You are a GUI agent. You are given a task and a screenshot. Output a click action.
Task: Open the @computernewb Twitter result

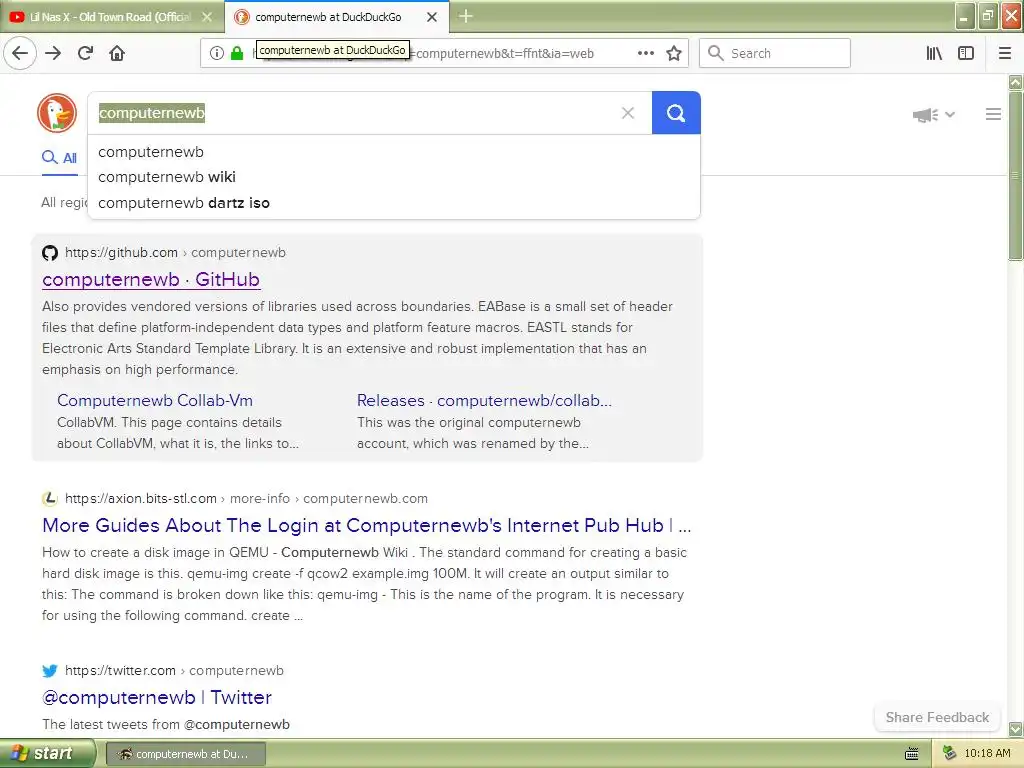(x=157, y=697)
